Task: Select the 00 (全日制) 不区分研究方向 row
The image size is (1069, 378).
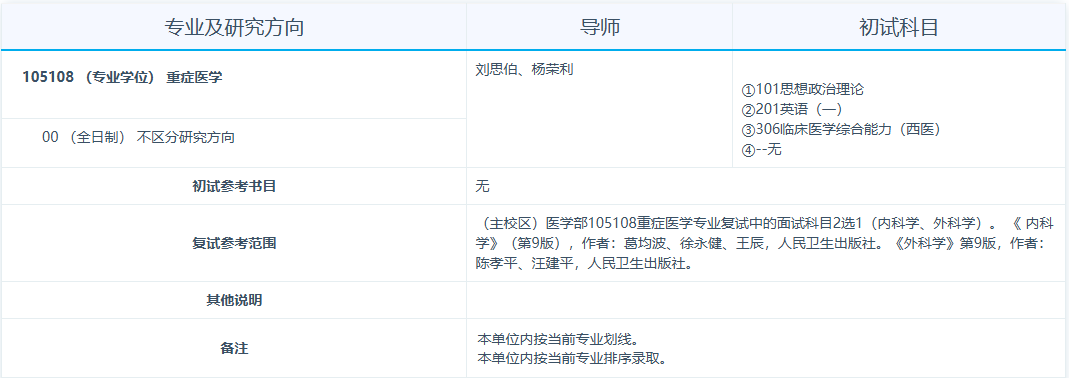Action: (x=234, y=143)
